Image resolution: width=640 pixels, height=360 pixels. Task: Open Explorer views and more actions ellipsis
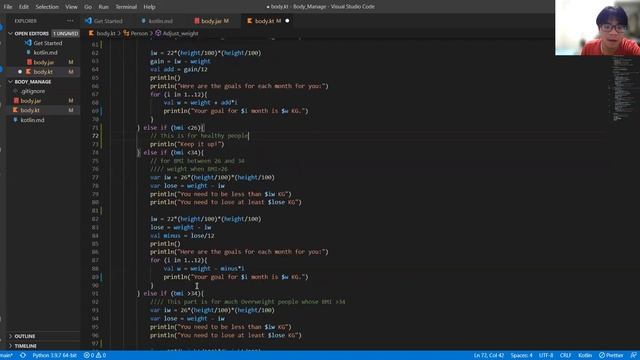(70, 21)
